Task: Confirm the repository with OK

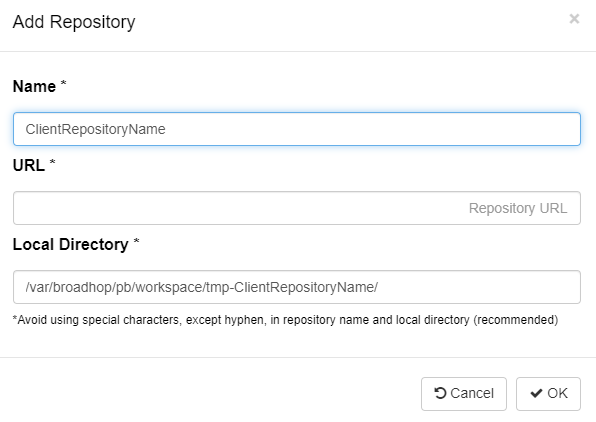Action: pyautogui.click(x=548, y=393)
